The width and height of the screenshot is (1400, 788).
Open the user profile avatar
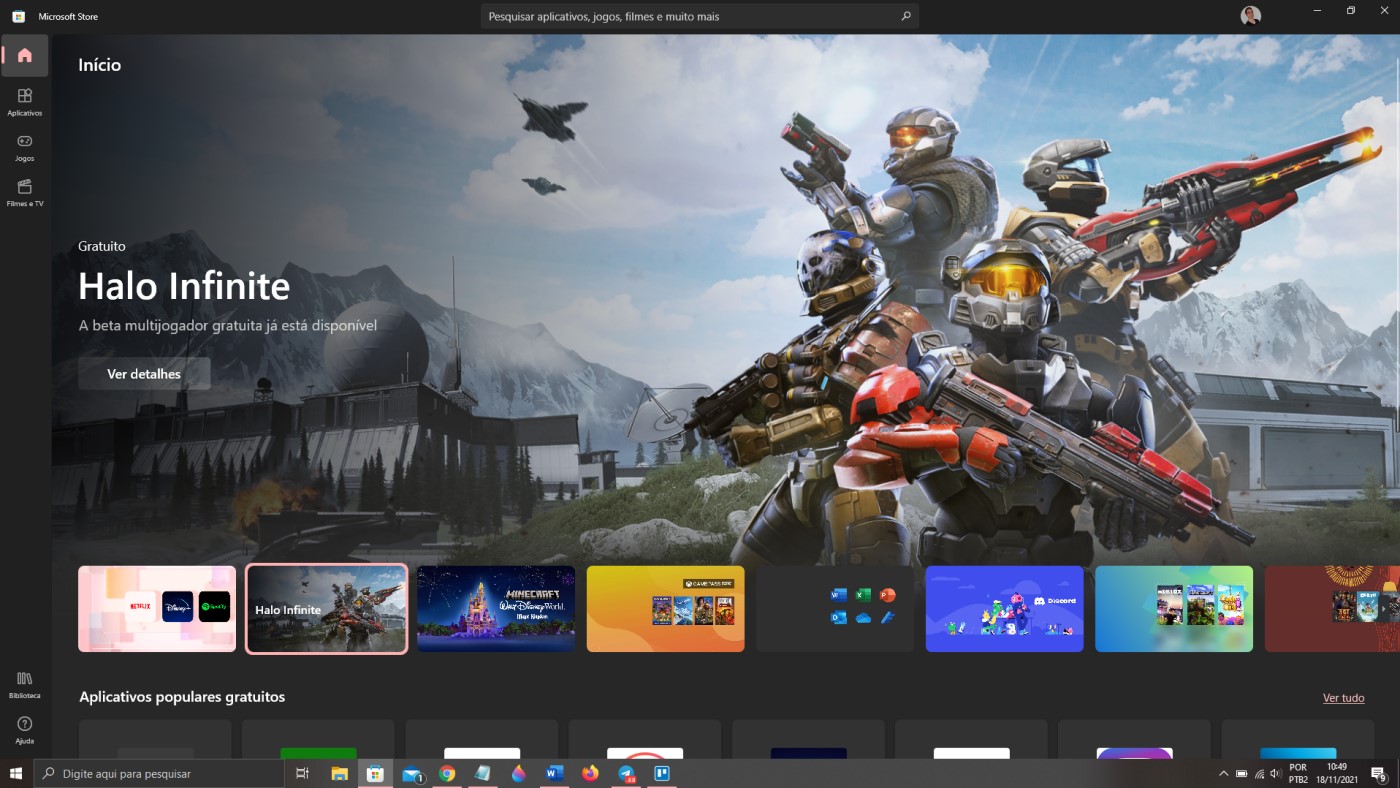coord(1250,16)
